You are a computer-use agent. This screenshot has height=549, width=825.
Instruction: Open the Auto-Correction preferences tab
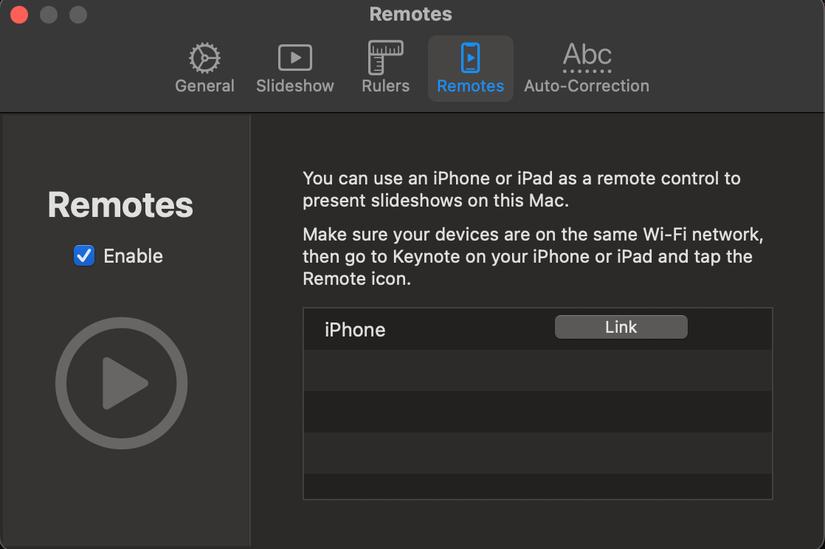click(587, 68)
